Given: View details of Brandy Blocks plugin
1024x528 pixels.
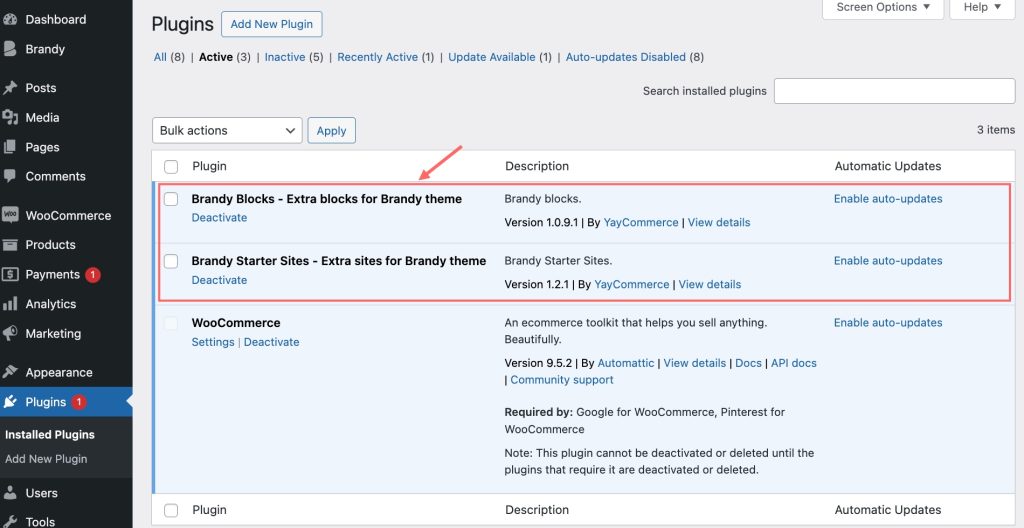Looking at the screenshot, I should tap(719, 222).
